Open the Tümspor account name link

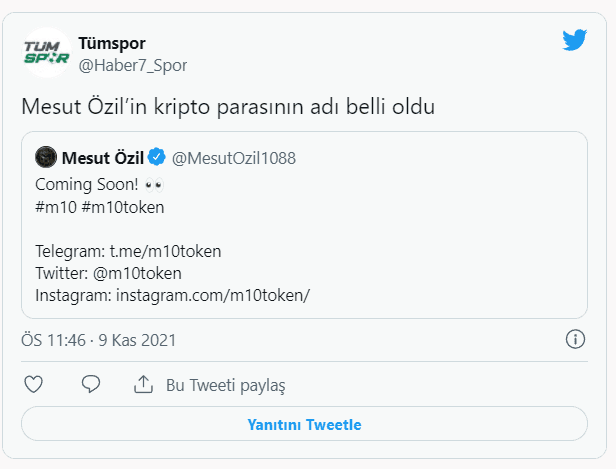(x=112, y=43)
